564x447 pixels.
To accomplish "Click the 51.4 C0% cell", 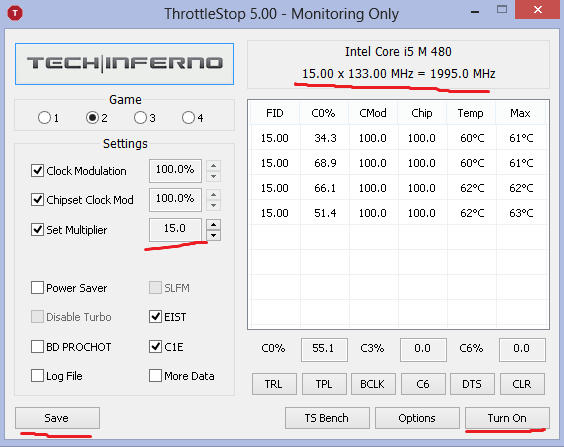I will pyautogui.click(x=325, y=213).
